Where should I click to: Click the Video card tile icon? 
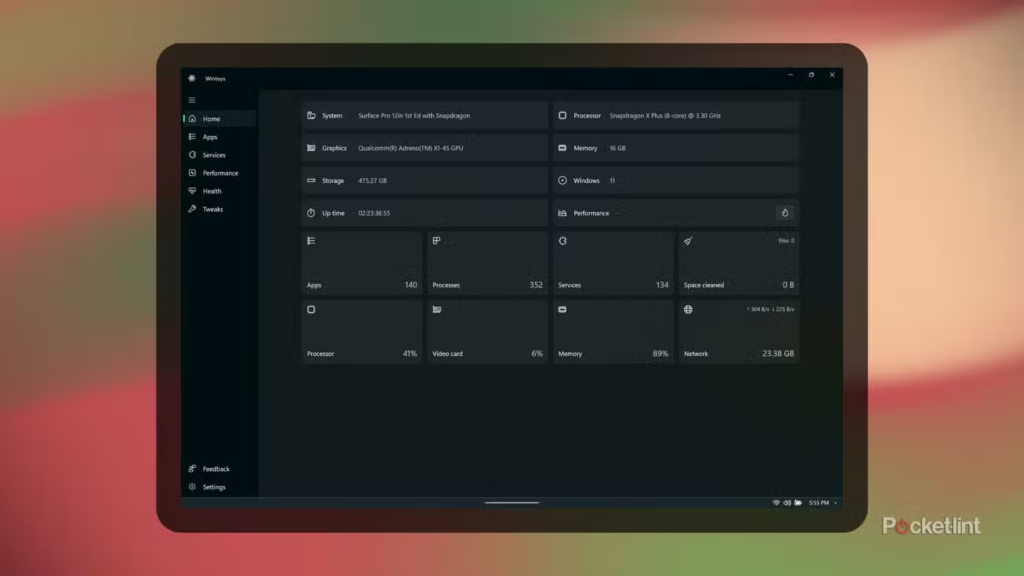coord(437,310)
